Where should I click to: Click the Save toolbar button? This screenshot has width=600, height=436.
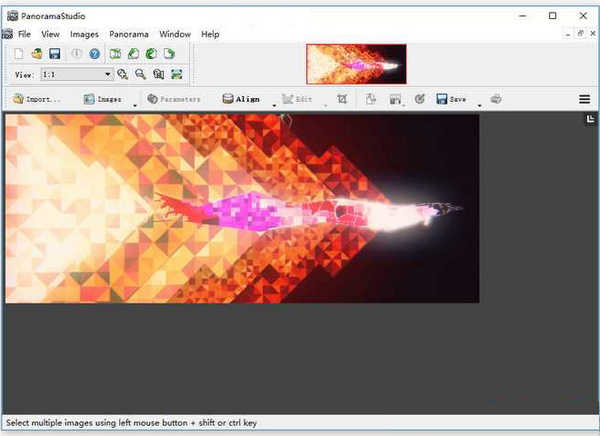452,99
